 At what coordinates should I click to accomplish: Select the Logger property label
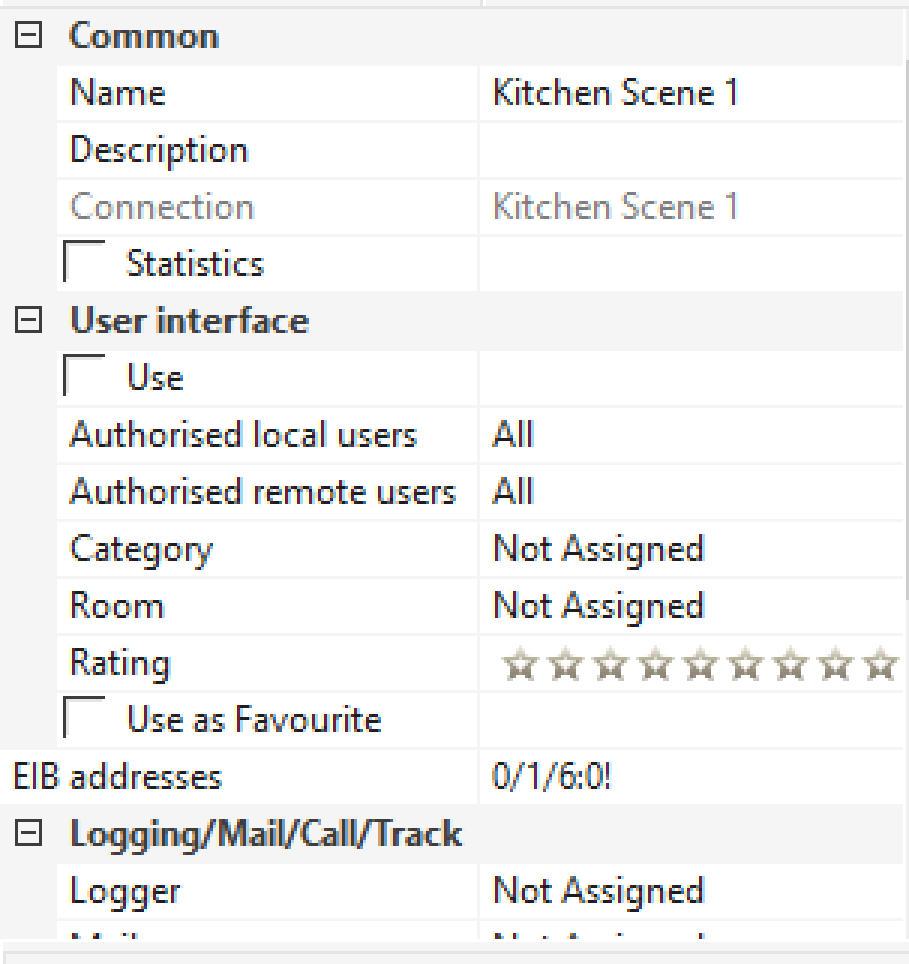pyautogui.click(x=125, y=892)
